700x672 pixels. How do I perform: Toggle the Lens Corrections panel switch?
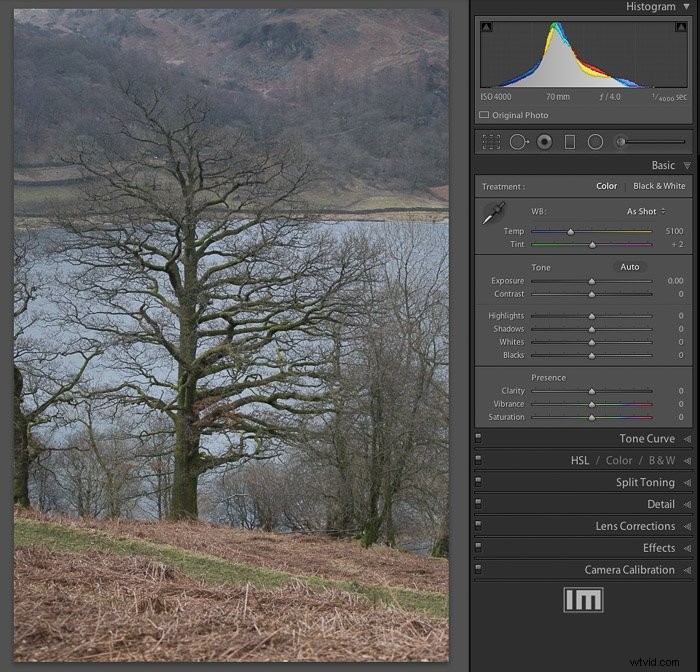pyautogui.click(x=478, y=526)
